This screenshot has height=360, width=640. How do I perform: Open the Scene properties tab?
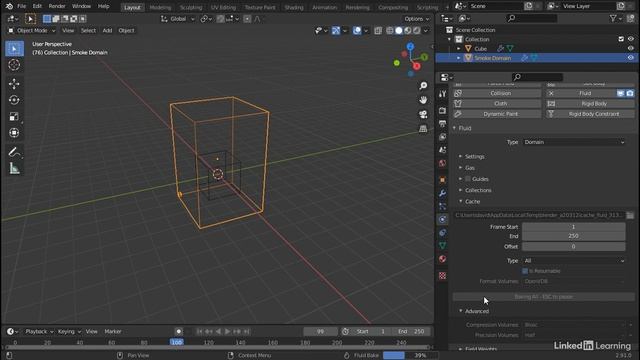442,150
